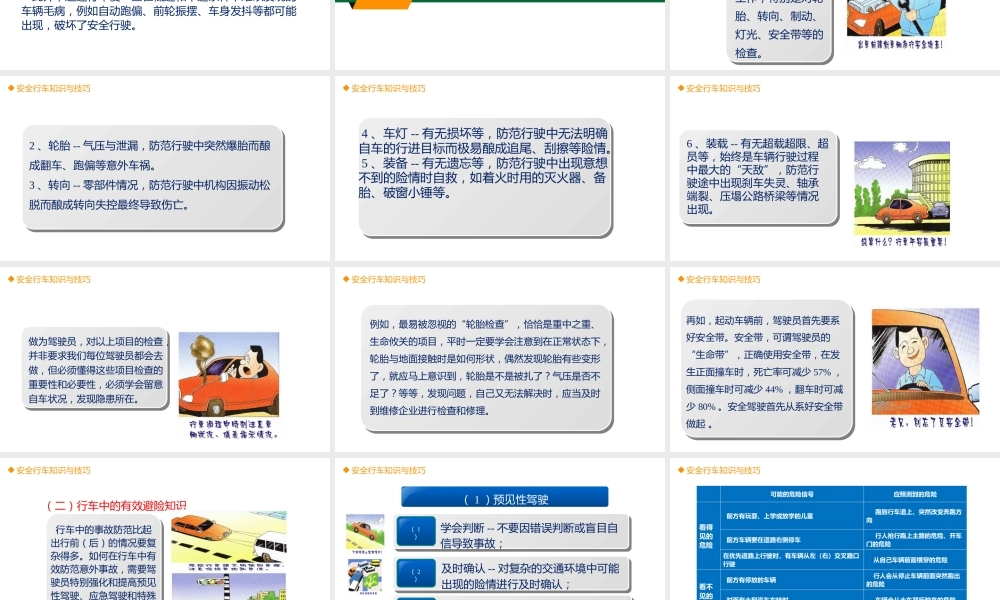
Task: Click the table cell 从自己车辆前面横穿的危险
Action: [x=915, y=560]
